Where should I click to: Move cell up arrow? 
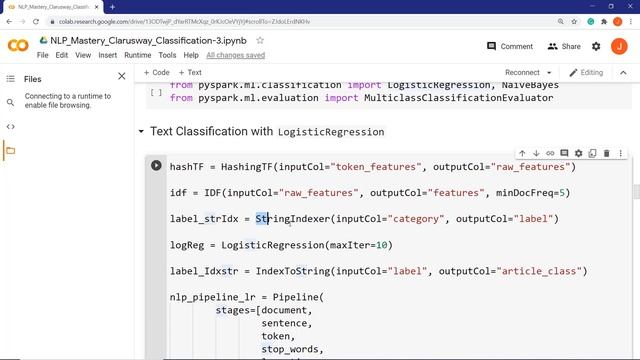click(522, 153)
